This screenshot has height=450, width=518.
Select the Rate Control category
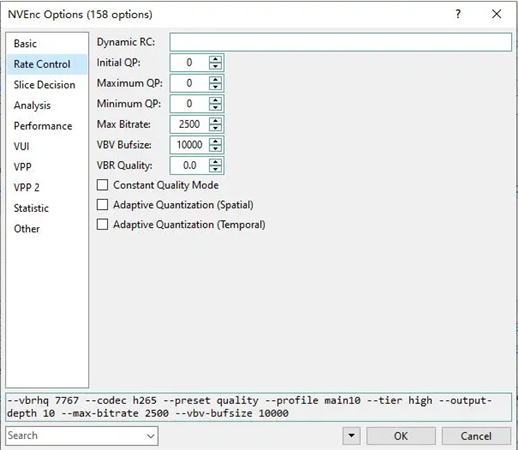pyautogui.click(x=47, y=64)
